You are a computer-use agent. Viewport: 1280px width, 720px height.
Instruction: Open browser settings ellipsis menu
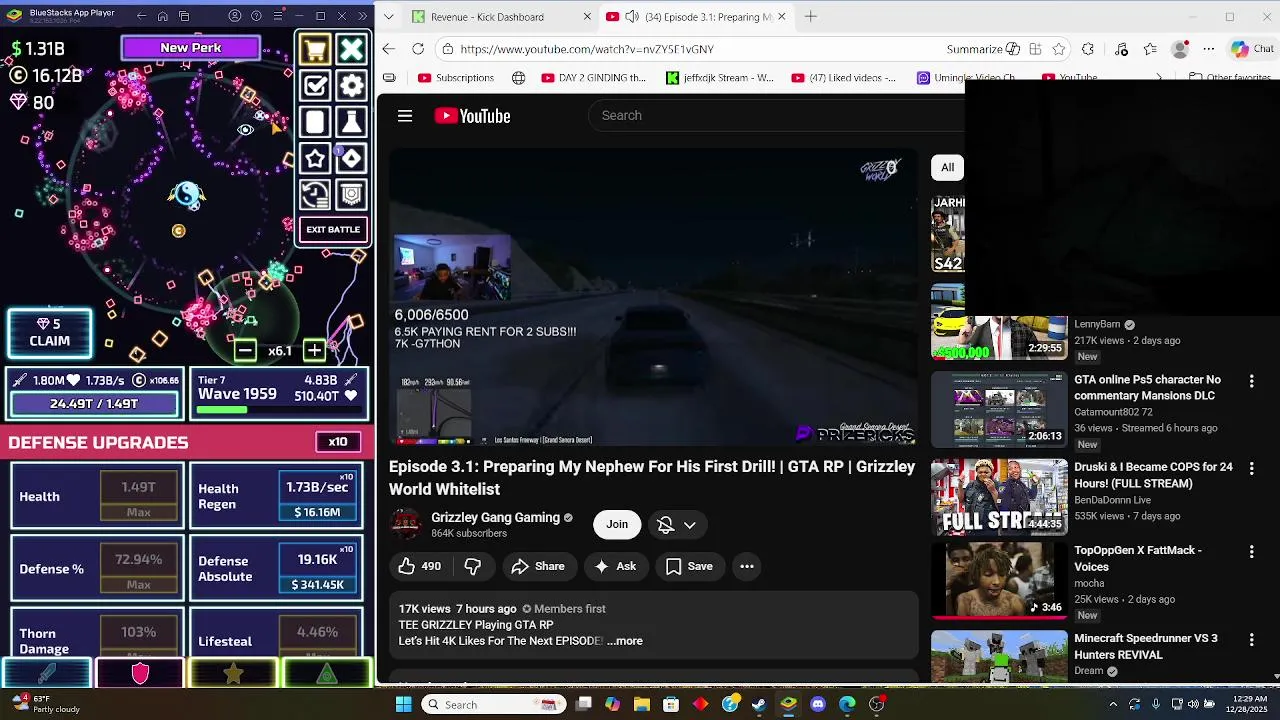click(x=1209, y=49)
